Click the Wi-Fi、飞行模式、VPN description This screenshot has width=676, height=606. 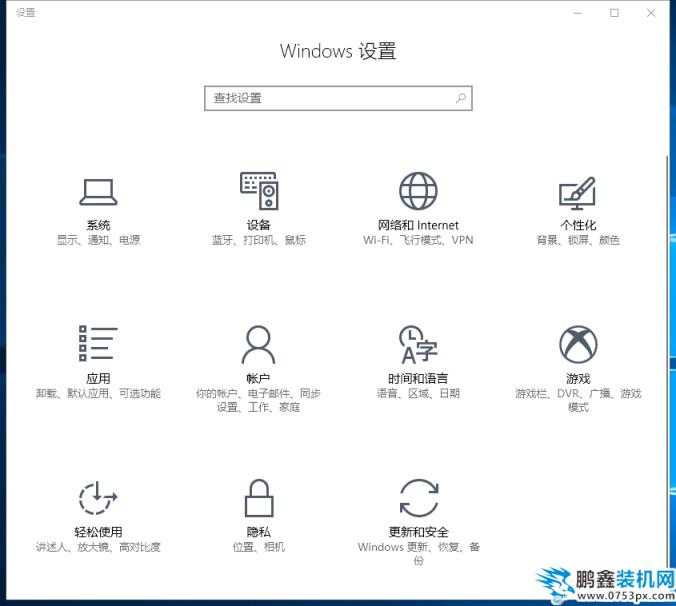point(418,240)
